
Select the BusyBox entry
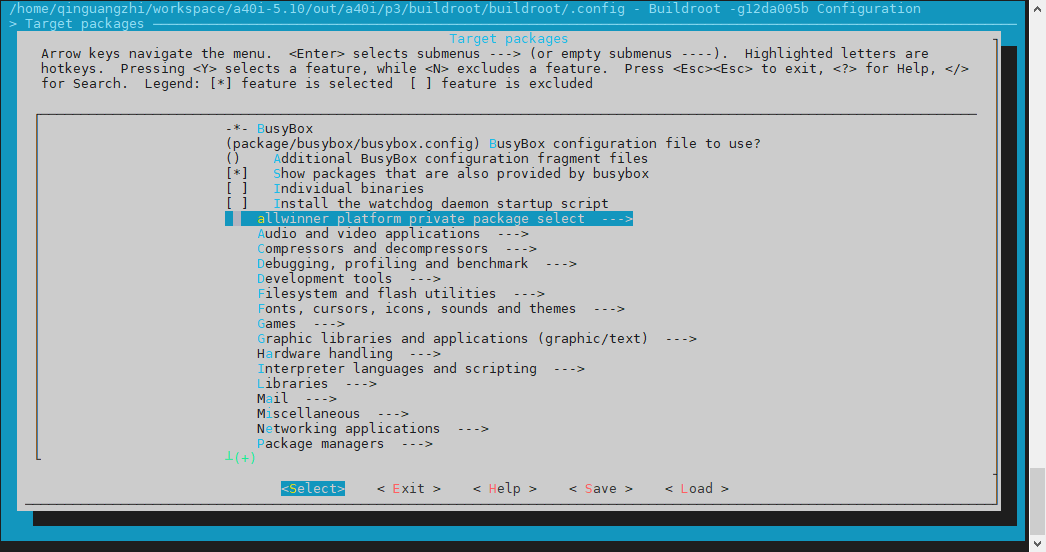(x=270, y=129)
